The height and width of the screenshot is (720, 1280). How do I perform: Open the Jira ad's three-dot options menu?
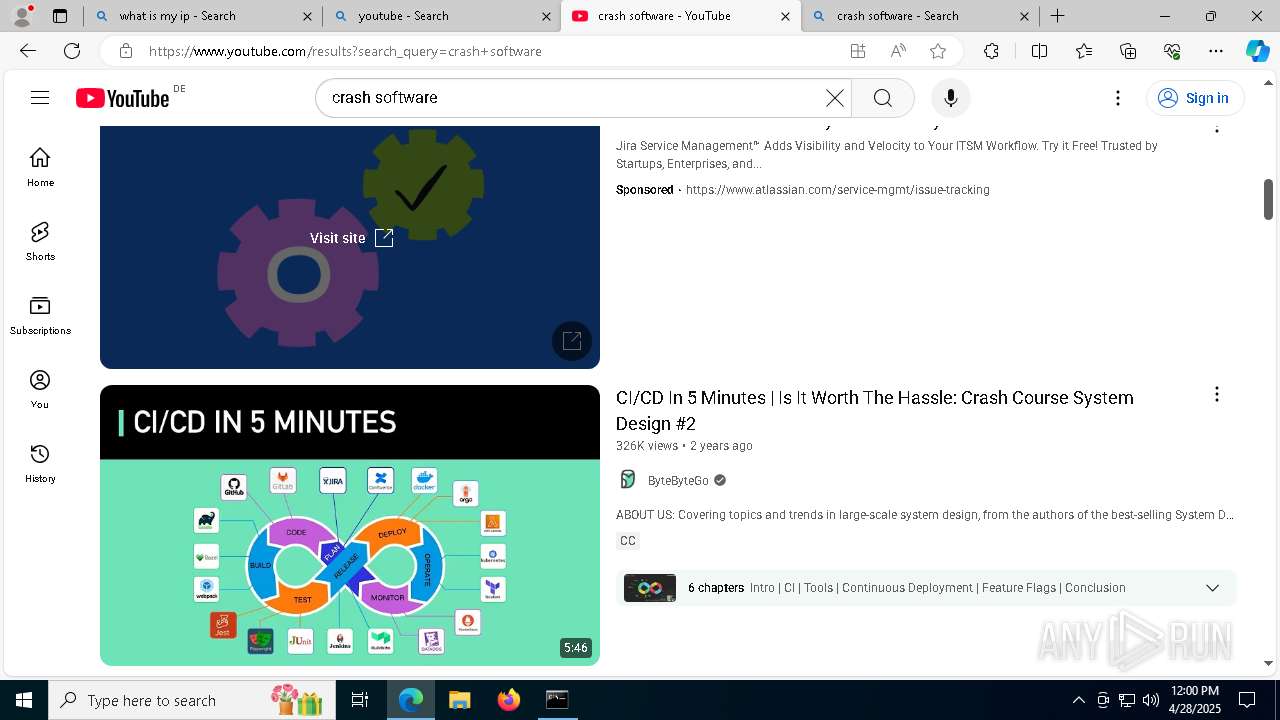point(1217,127)
